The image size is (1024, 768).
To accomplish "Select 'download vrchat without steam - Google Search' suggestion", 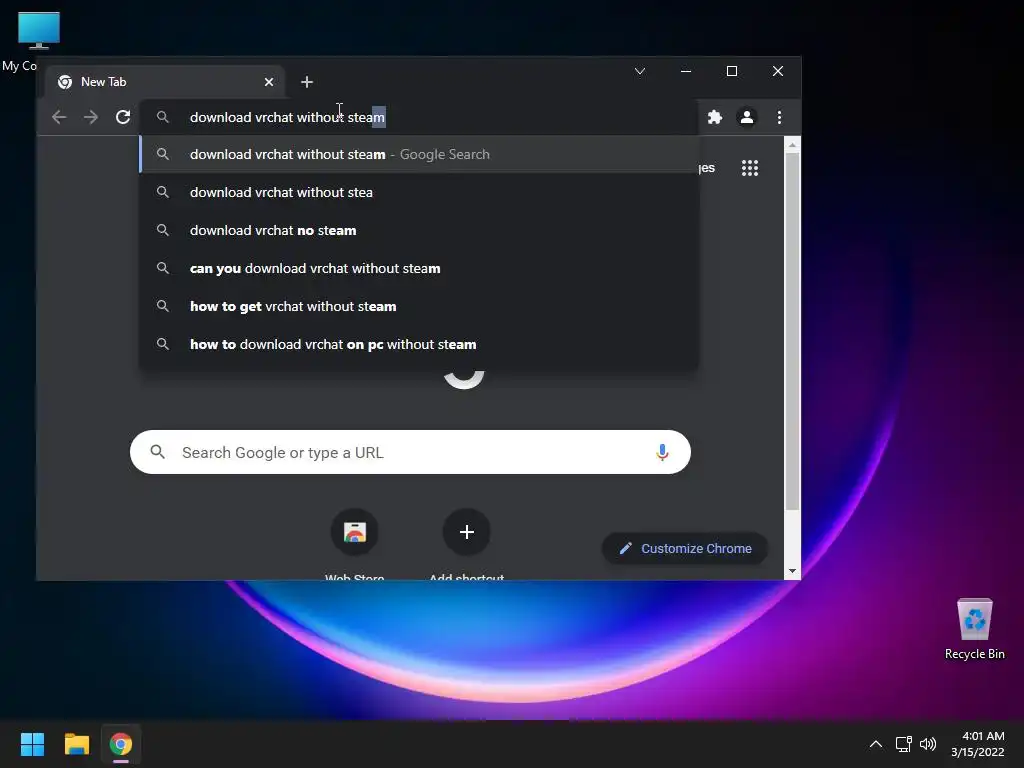I will click(x=419, y=155).
